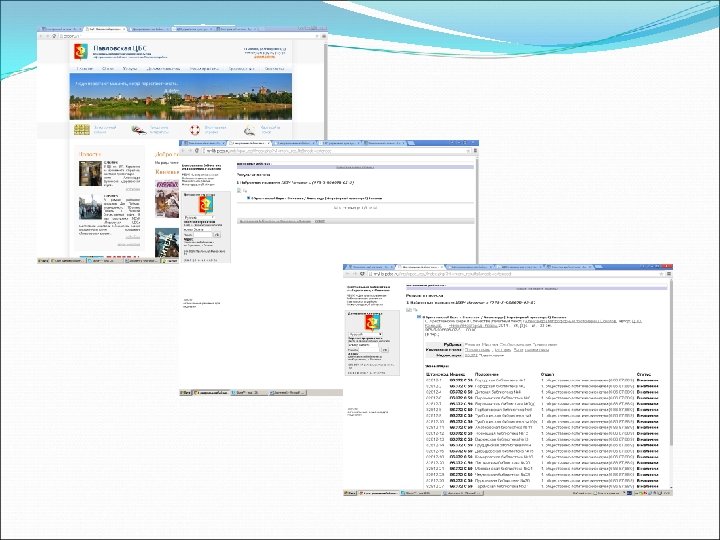This screenshot has height=540, width=720.
Task: Click the Статус column header in holdings table
Action: tap(644, 374)
